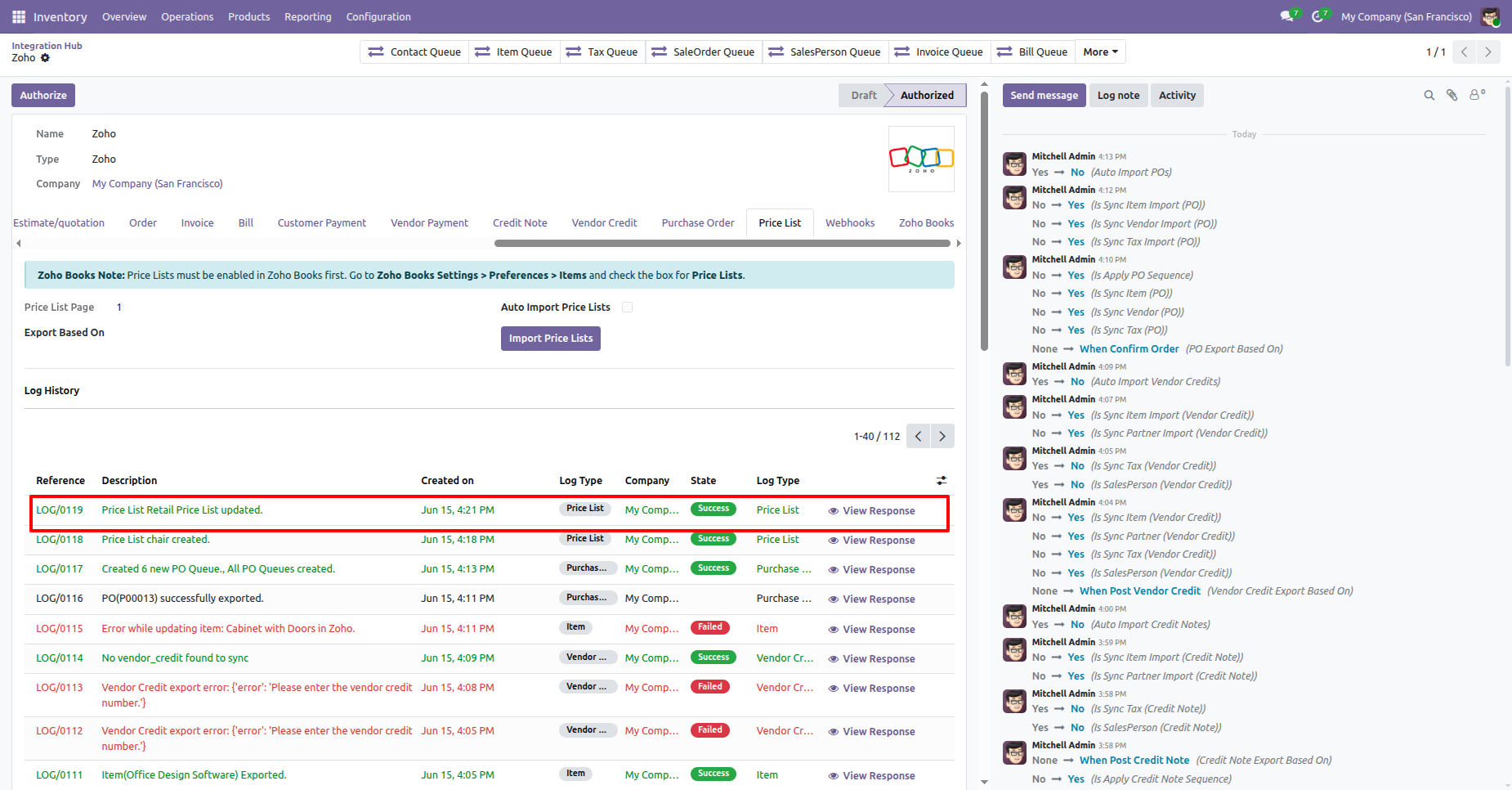Open the SalesPerson Queue smart button

coord(825,52)
